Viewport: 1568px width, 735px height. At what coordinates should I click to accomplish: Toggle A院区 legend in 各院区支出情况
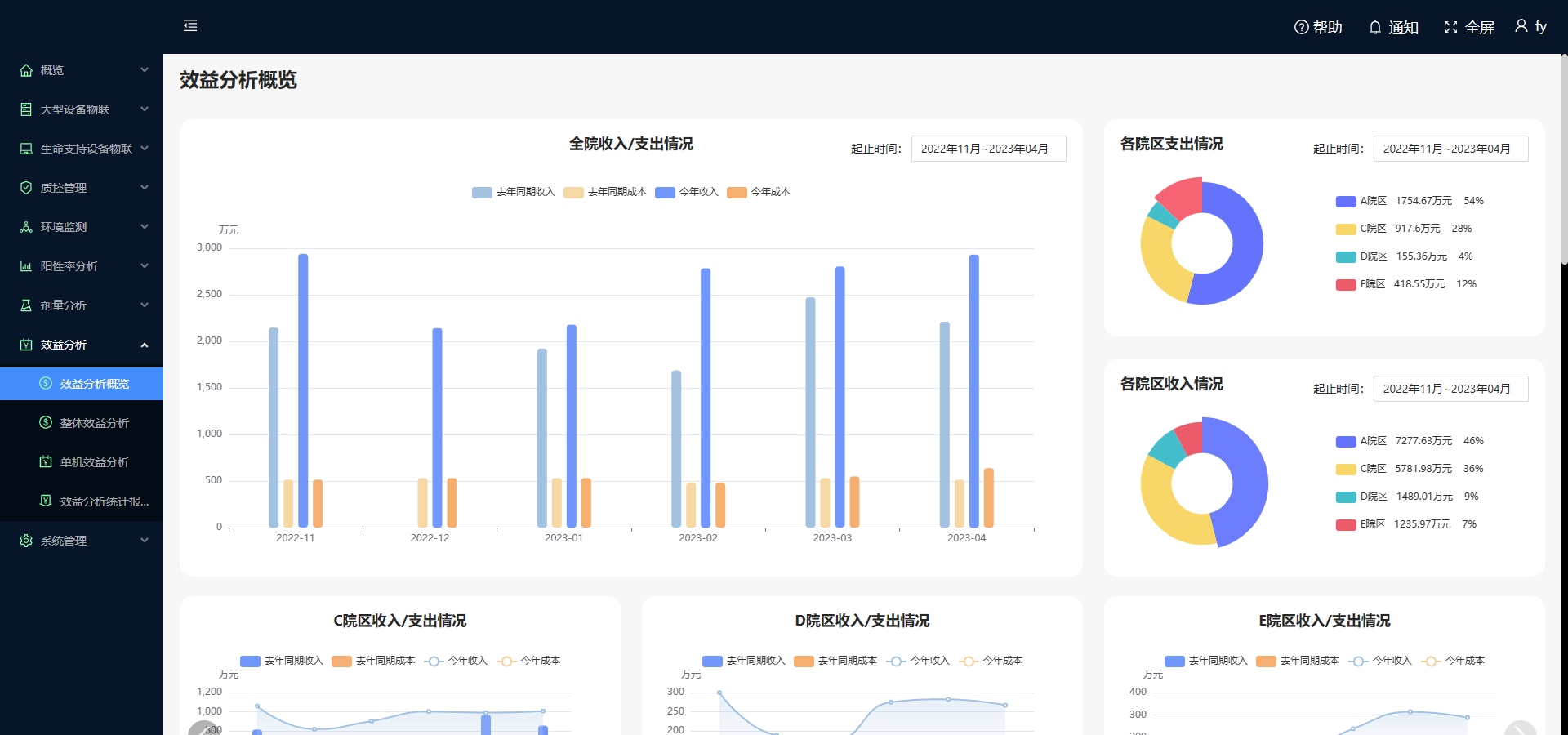[x=1410, y=201]
